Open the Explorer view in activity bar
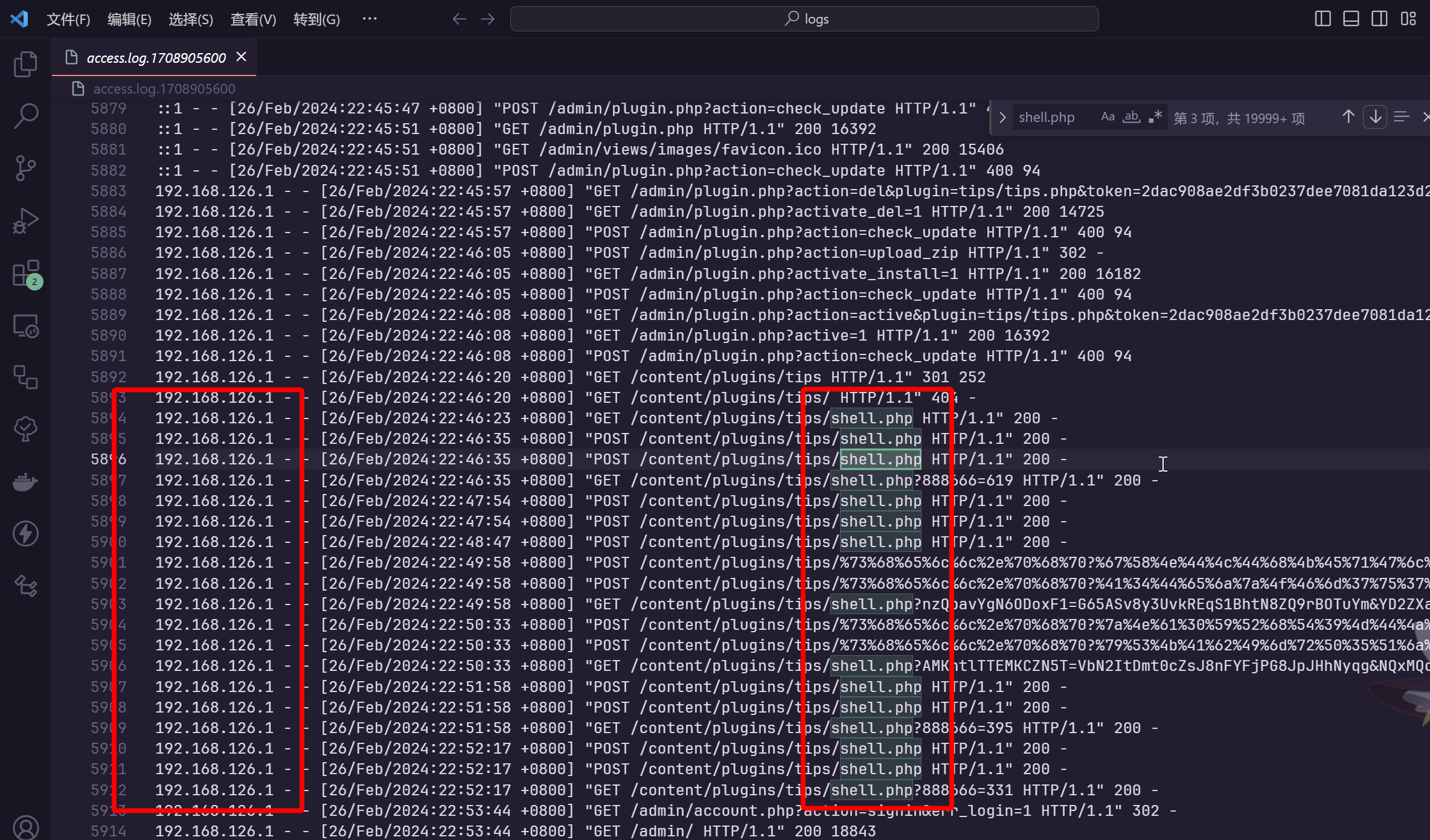 click(25, 64)
